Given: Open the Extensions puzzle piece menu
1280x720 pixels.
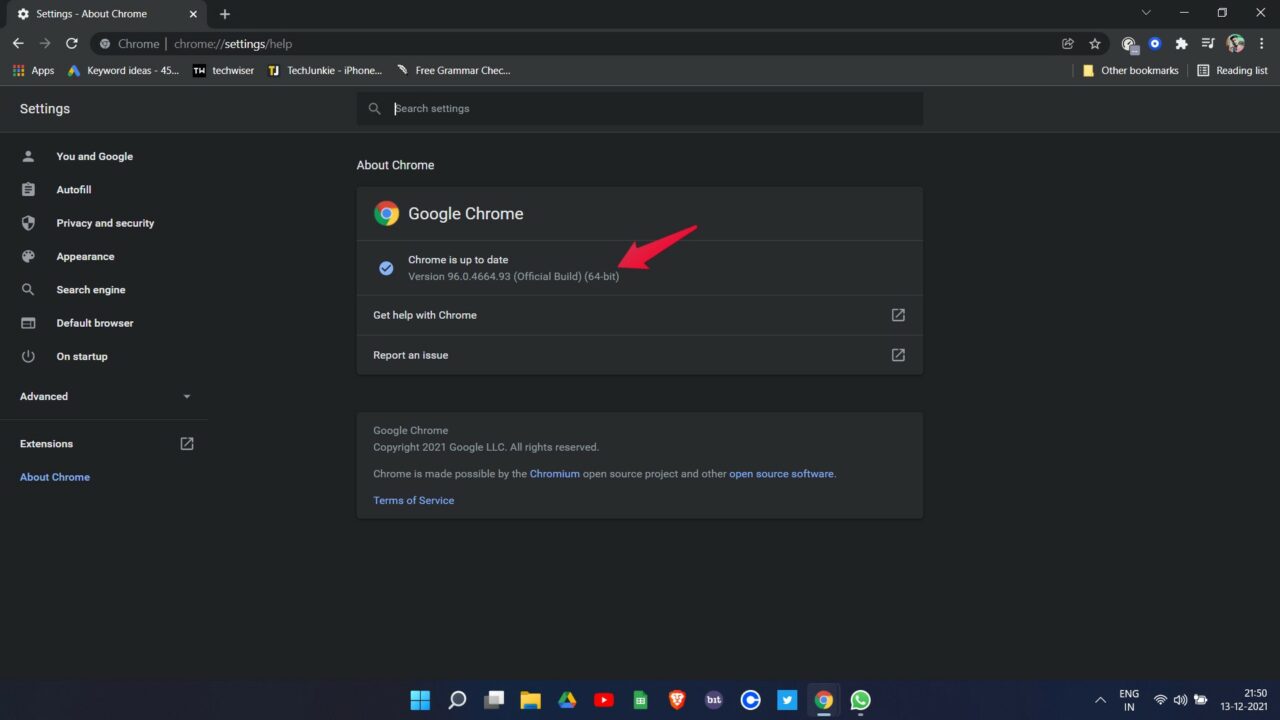Looking at the screenshot, I should click(x=1181, y=44).
